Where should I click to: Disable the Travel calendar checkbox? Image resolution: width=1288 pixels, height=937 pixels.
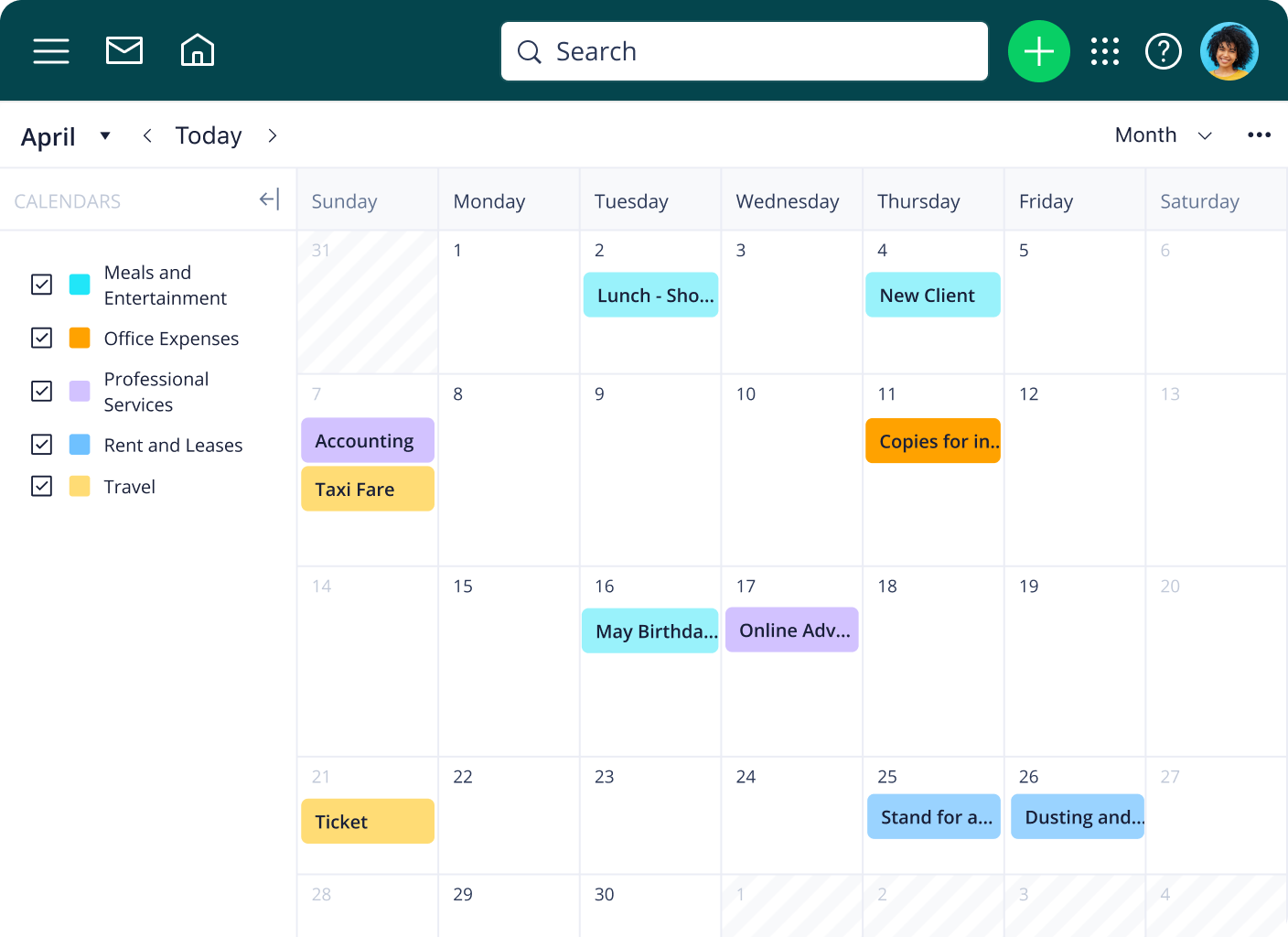coord(42,486)
